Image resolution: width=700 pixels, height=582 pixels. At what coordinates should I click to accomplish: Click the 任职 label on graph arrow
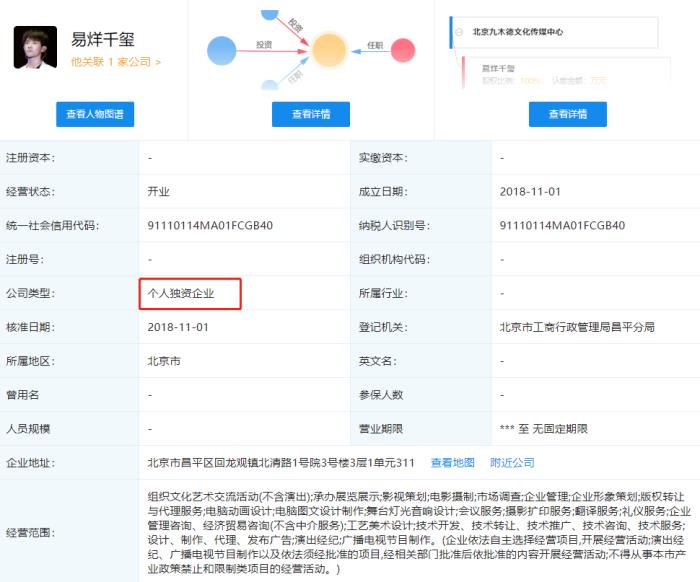pos(374,44)
